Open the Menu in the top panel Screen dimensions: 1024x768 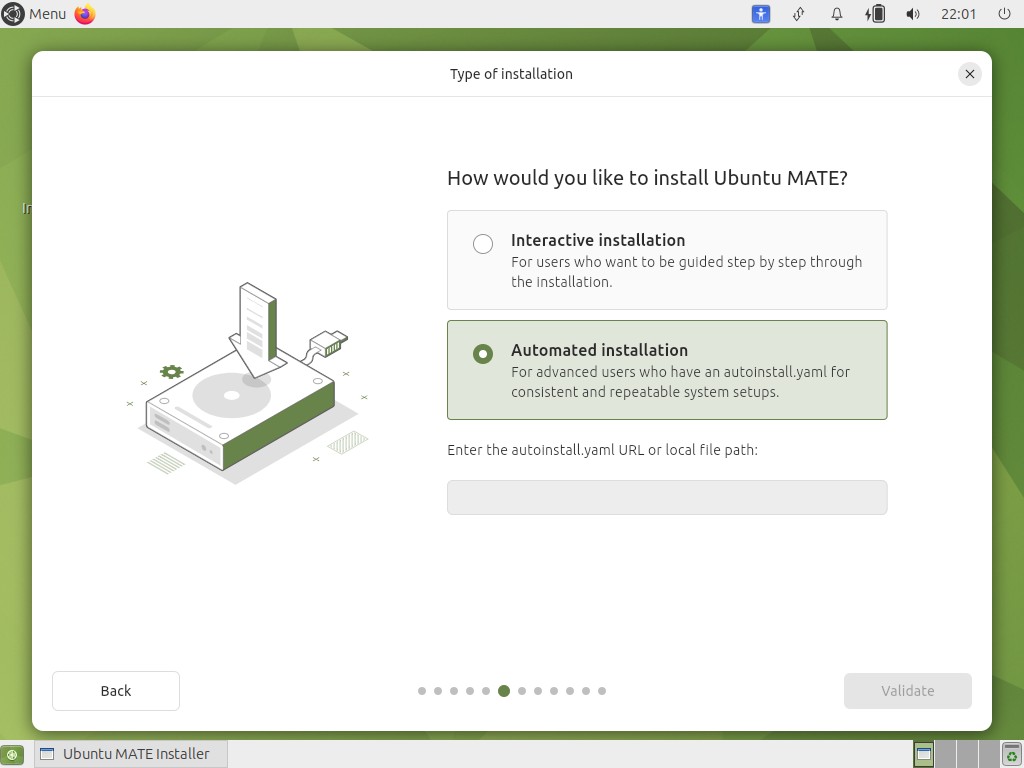click(35, 14)
